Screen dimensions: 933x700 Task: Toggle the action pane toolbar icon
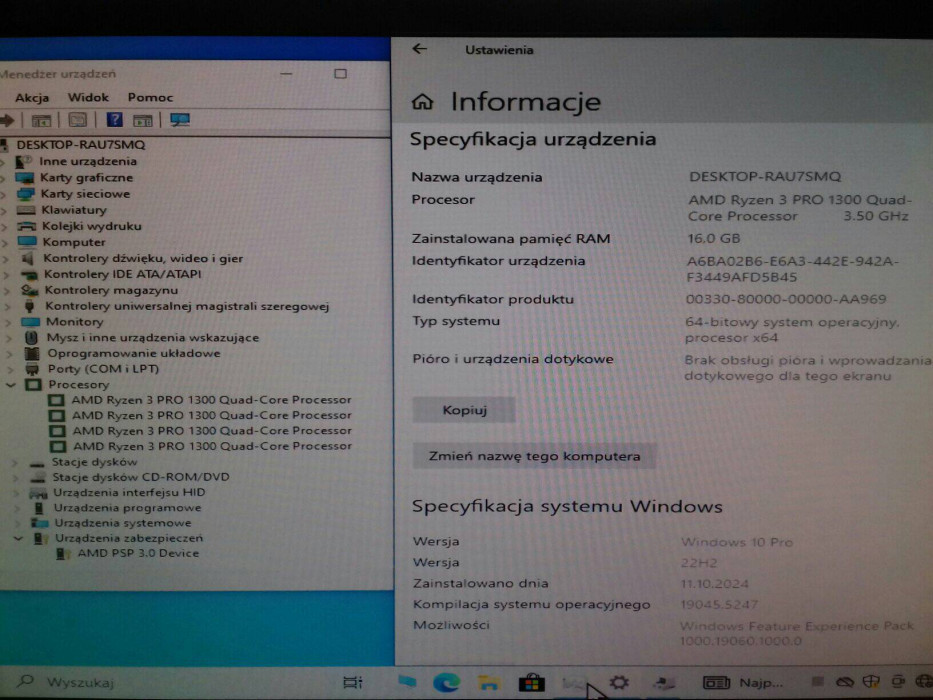pos(142,120)
